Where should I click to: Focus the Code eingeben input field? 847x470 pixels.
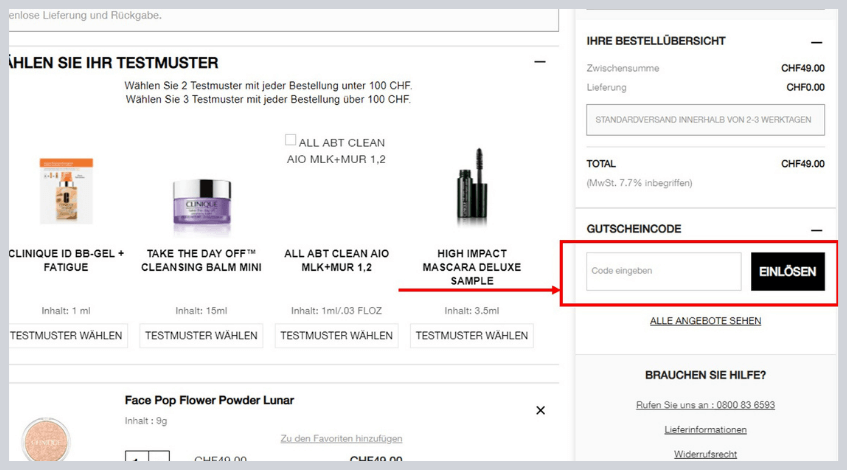[664, 271]
